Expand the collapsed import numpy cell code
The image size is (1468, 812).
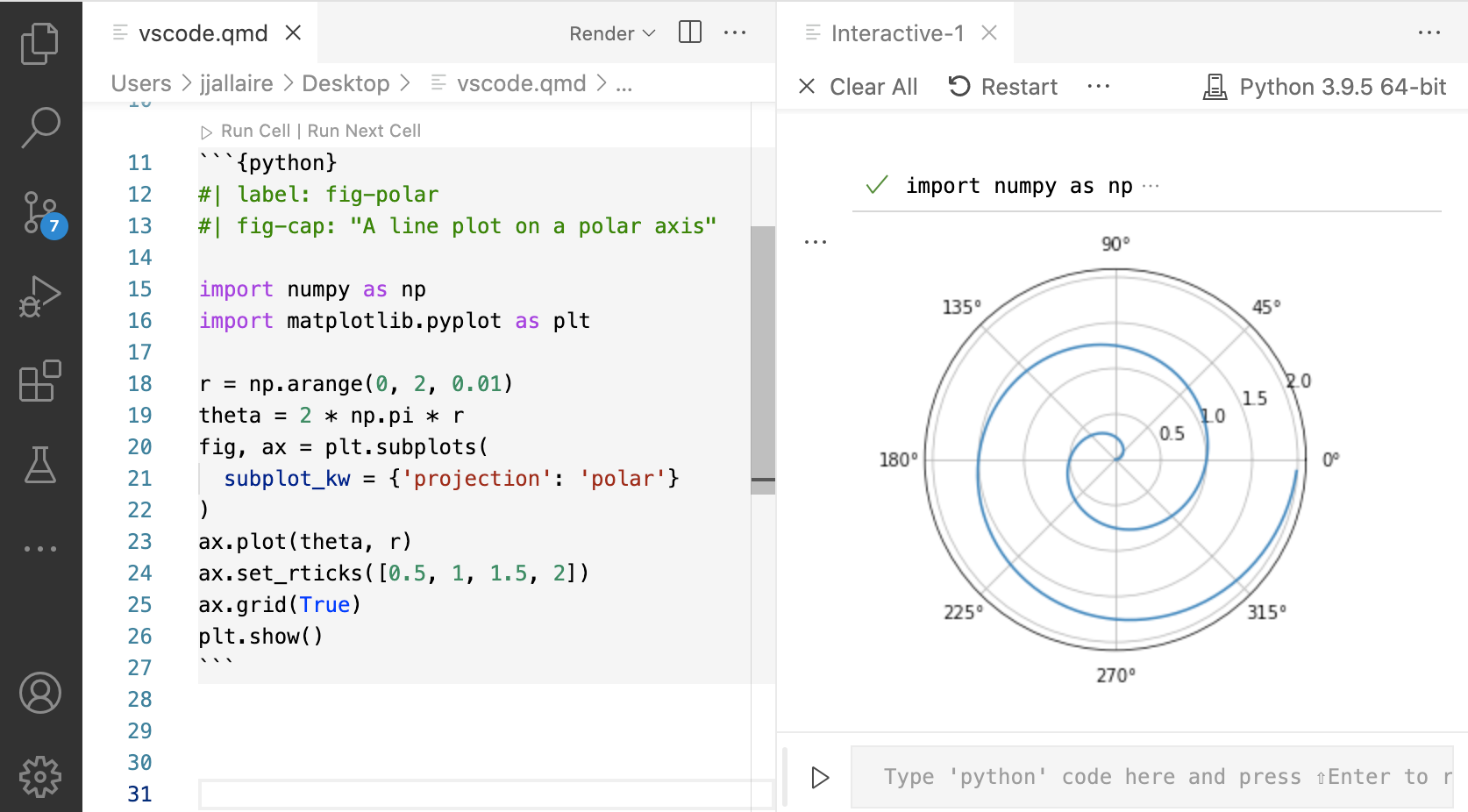[1151, 185]
